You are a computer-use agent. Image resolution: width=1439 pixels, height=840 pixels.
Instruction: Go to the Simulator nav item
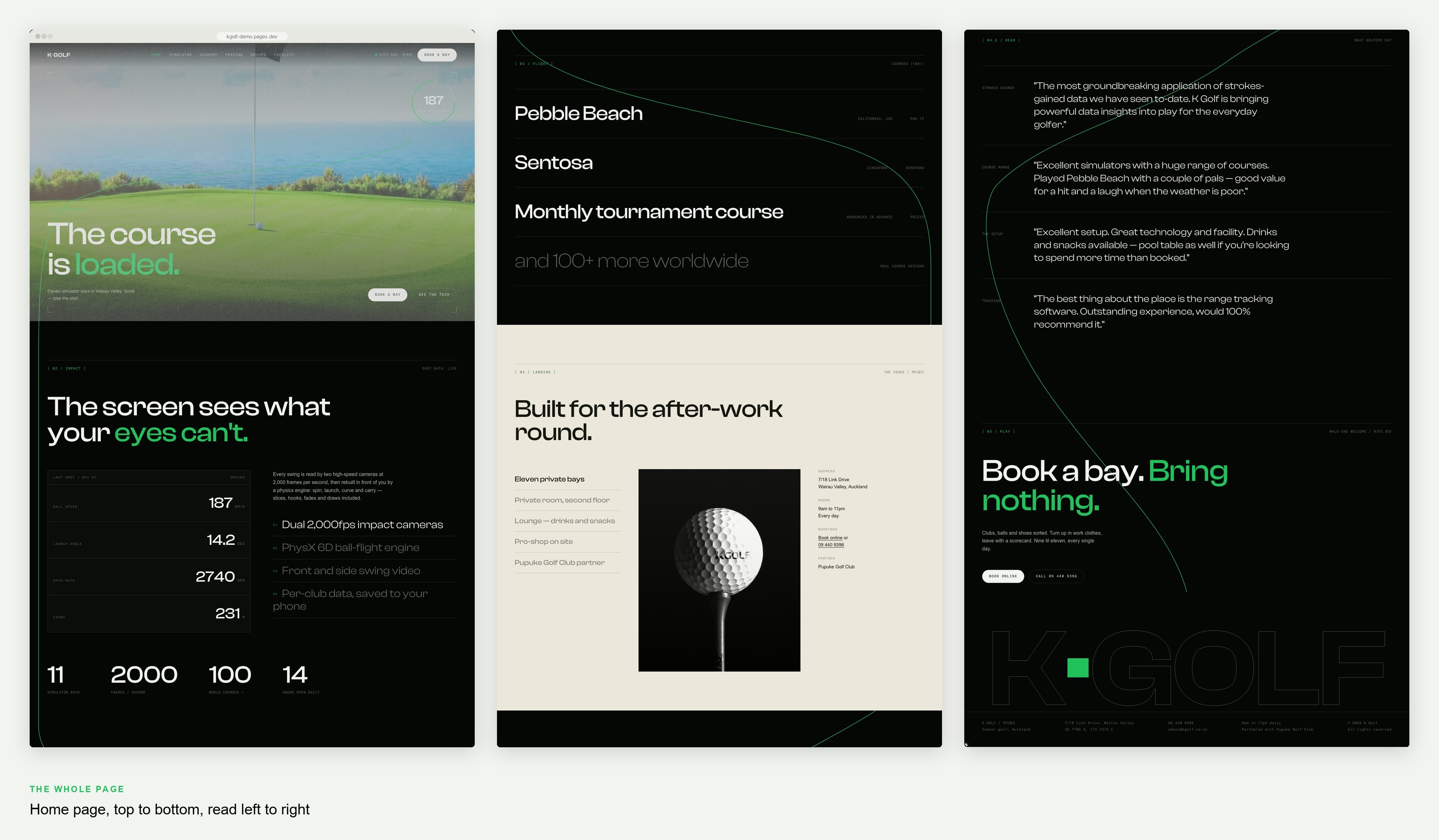point(181,55)
